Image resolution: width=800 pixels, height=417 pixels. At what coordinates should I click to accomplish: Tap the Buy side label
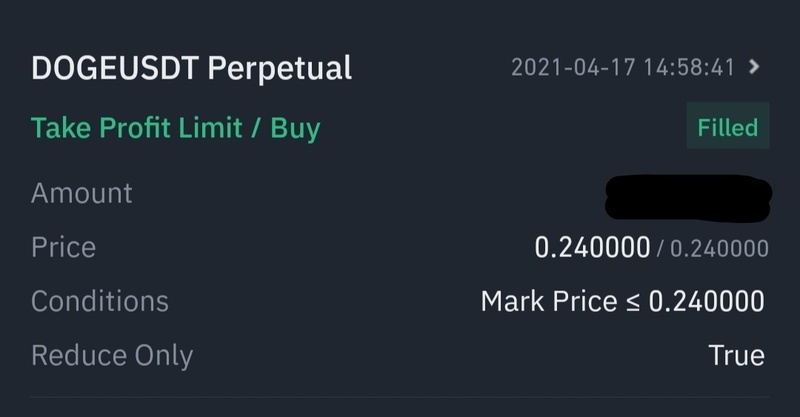coord(295,128)
